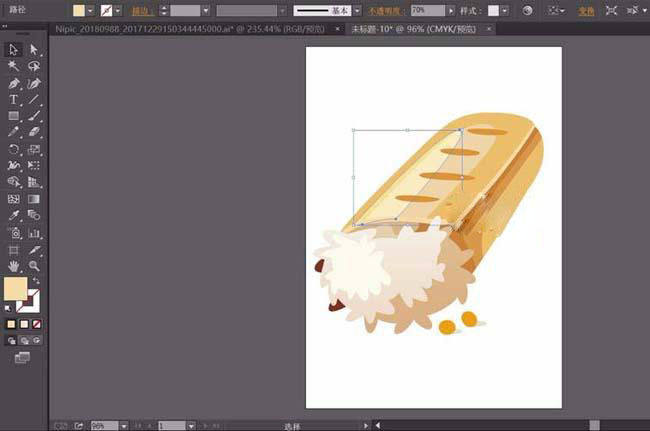650x431 pixels.
Task: Expand the opacity slider arrow
Action: (451, 10)
